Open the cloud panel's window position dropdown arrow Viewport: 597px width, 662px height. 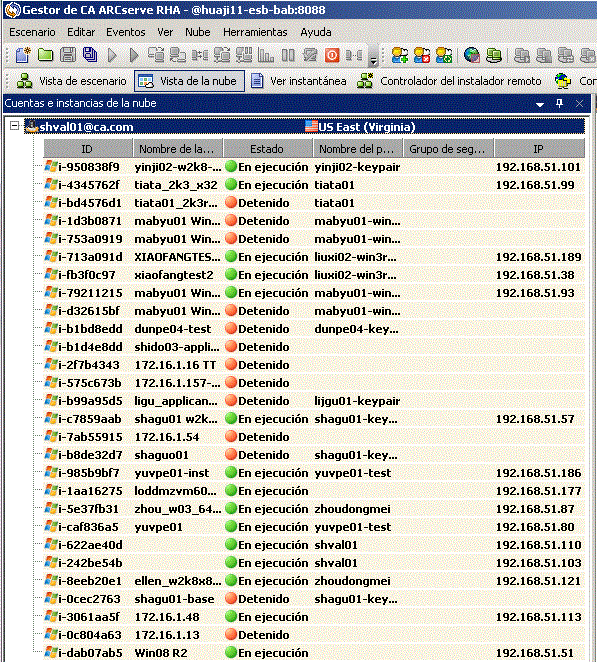point(540,104)
